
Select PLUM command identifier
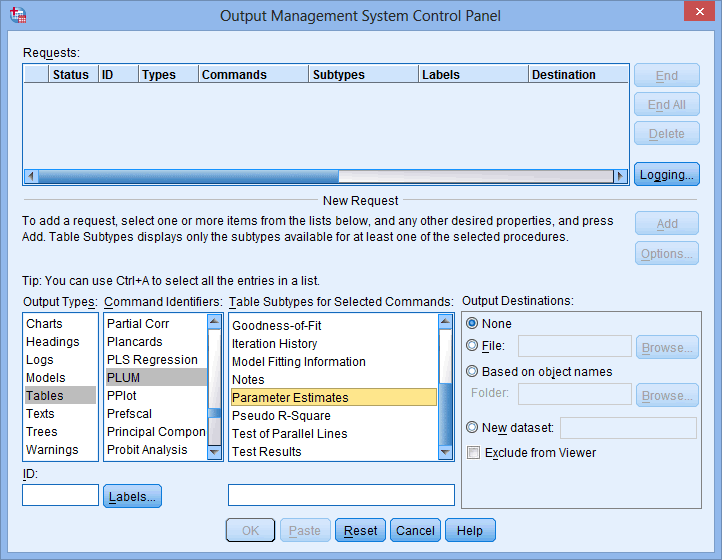tap(156, 378)
